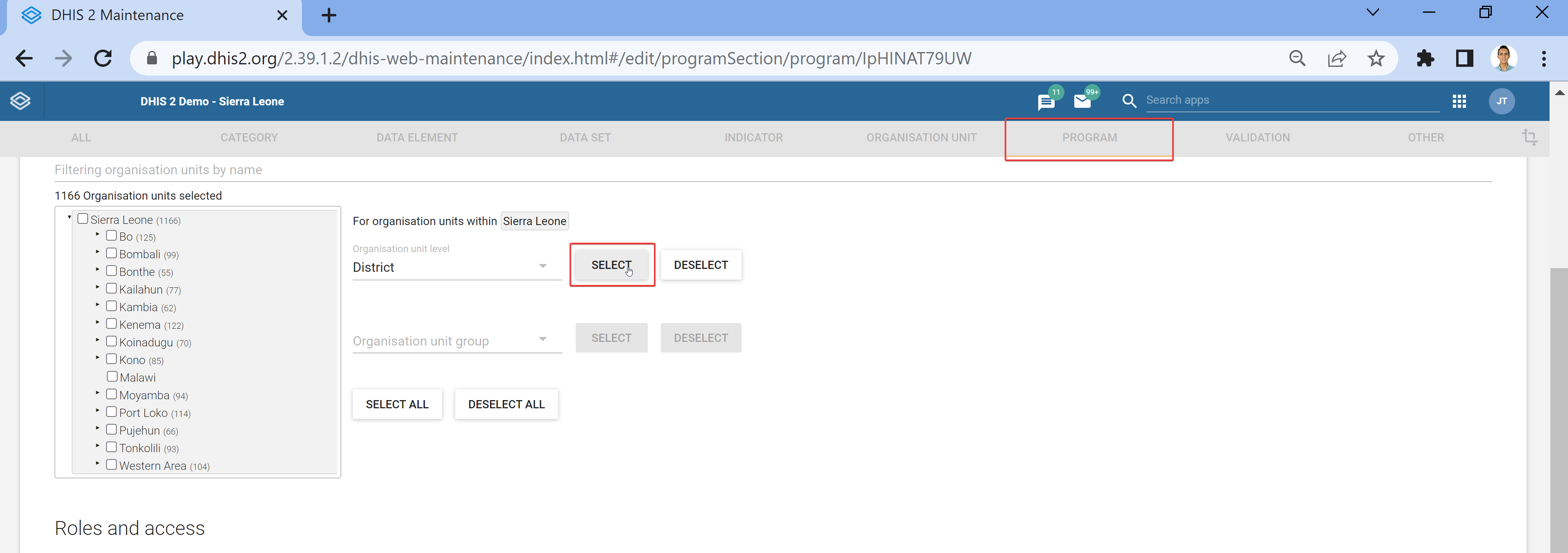The width and height of the screenshot is (1568, 553).
Task: Expand the Pujehun tree node
Action: pyautogui.click(x=98, y=428)
